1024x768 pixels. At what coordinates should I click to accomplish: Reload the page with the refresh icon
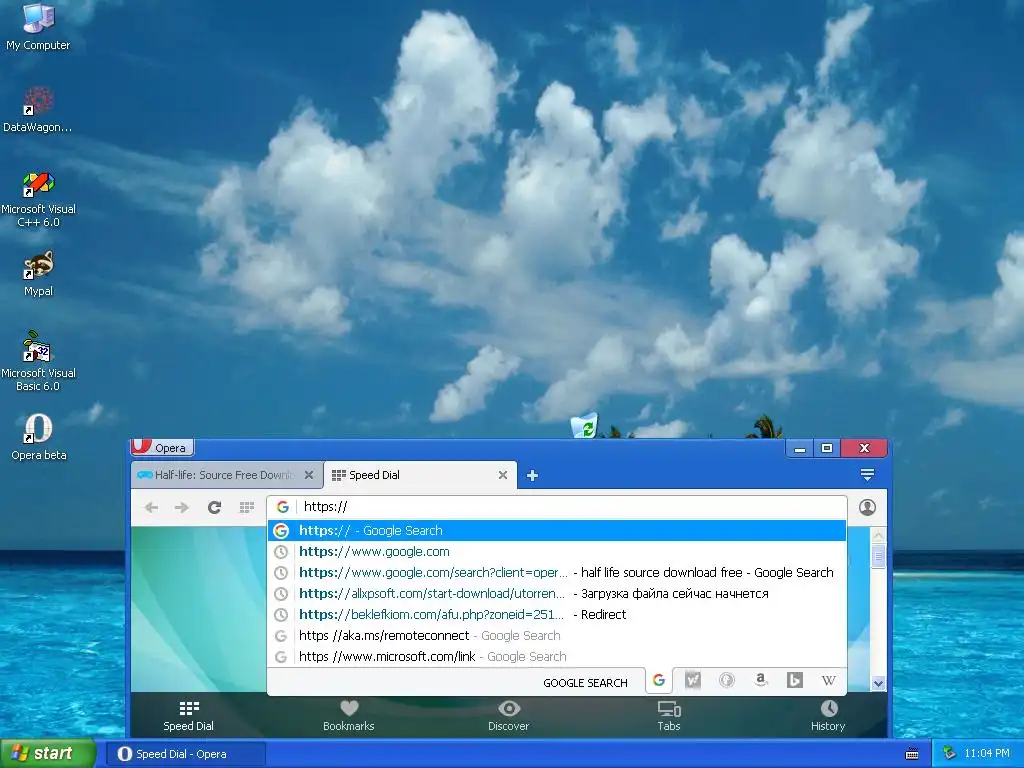(x=214, y=507)
